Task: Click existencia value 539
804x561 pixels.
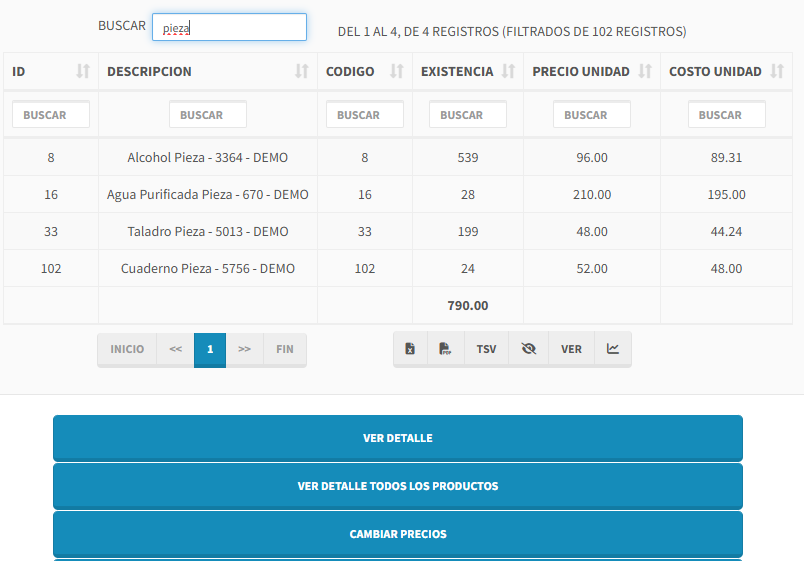Action: [468, 157]
